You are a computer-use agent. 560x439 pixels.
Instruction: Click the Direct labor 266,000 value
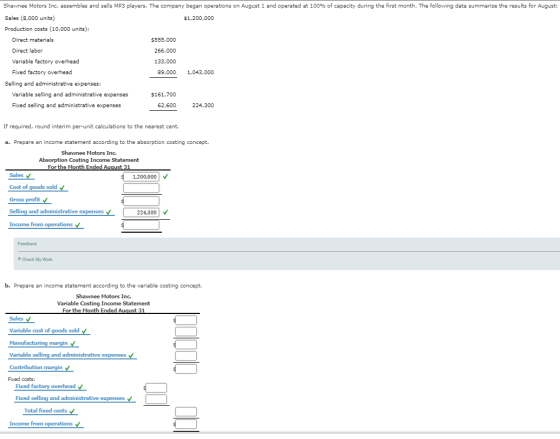[x=165, y=51]
